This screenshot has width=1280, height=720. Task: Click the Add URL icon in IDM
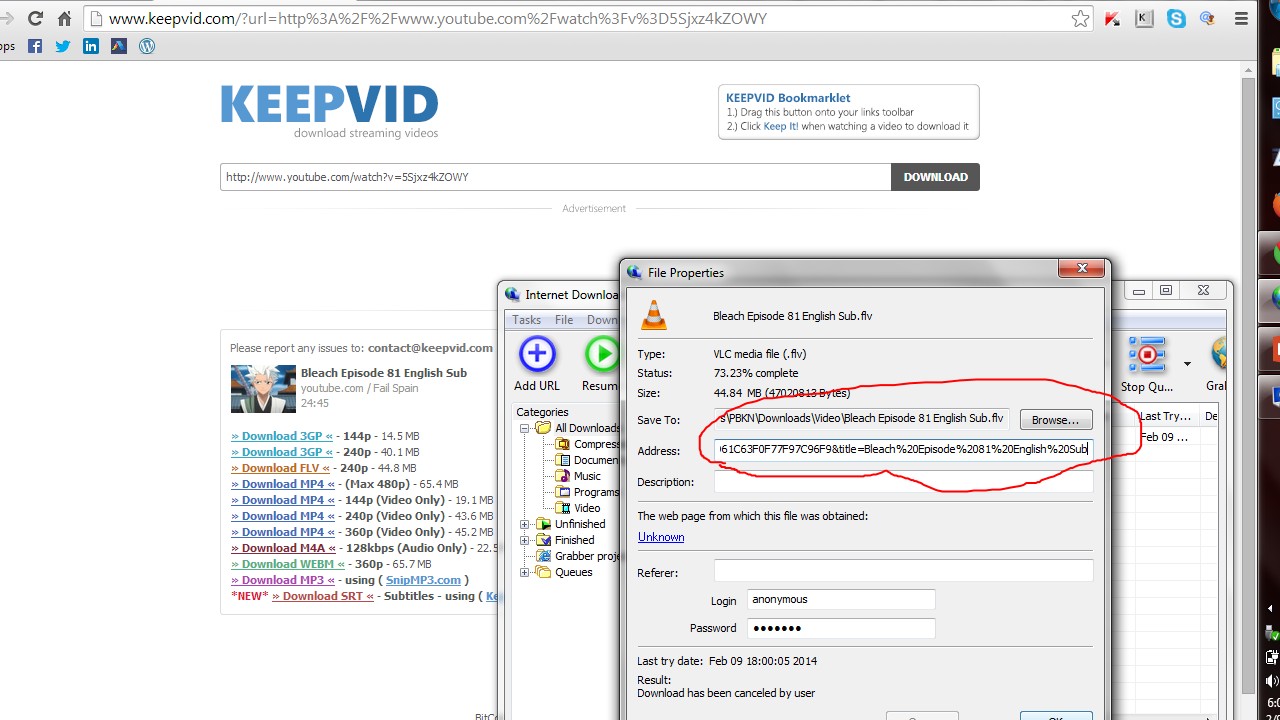click(x=537, y=354)
